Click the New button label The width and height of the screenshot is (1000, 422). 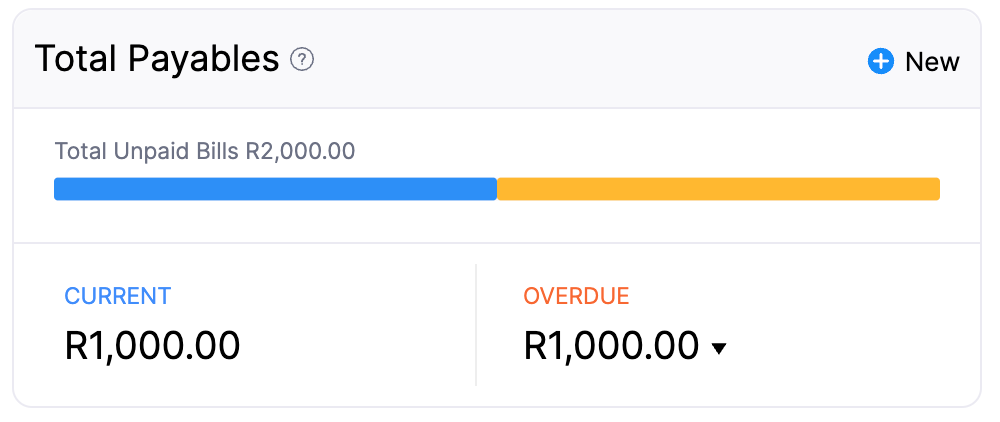[932, 62]
